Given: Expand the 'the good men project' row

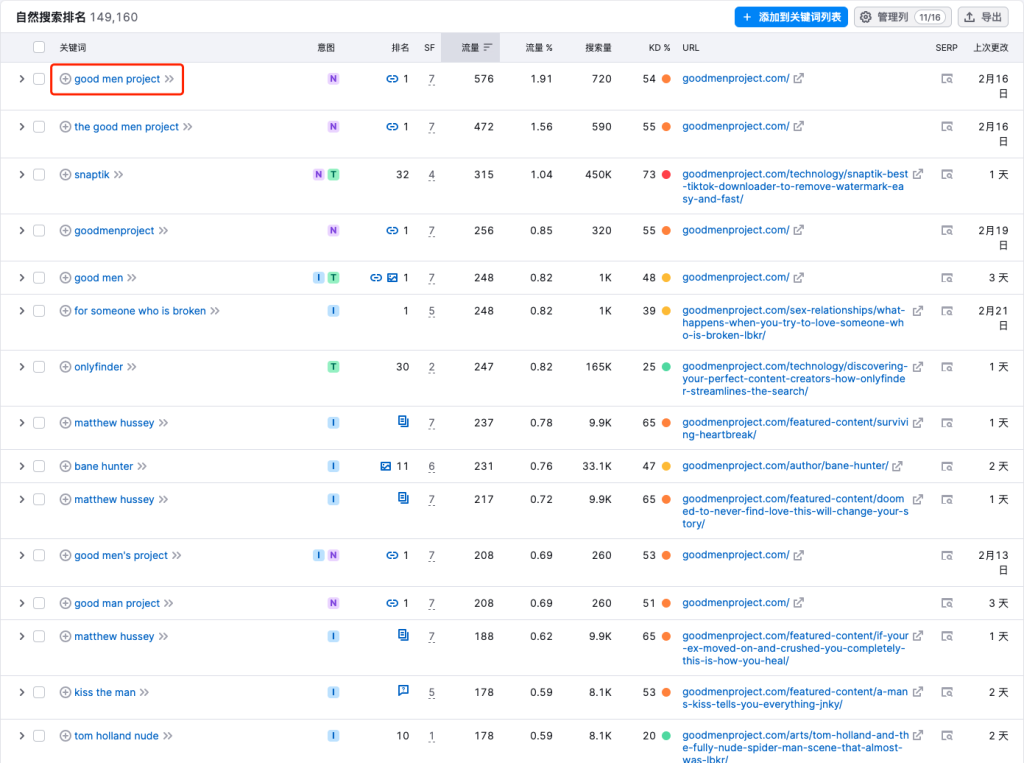Looking at the screenshot, I should [x=22, y=127].
